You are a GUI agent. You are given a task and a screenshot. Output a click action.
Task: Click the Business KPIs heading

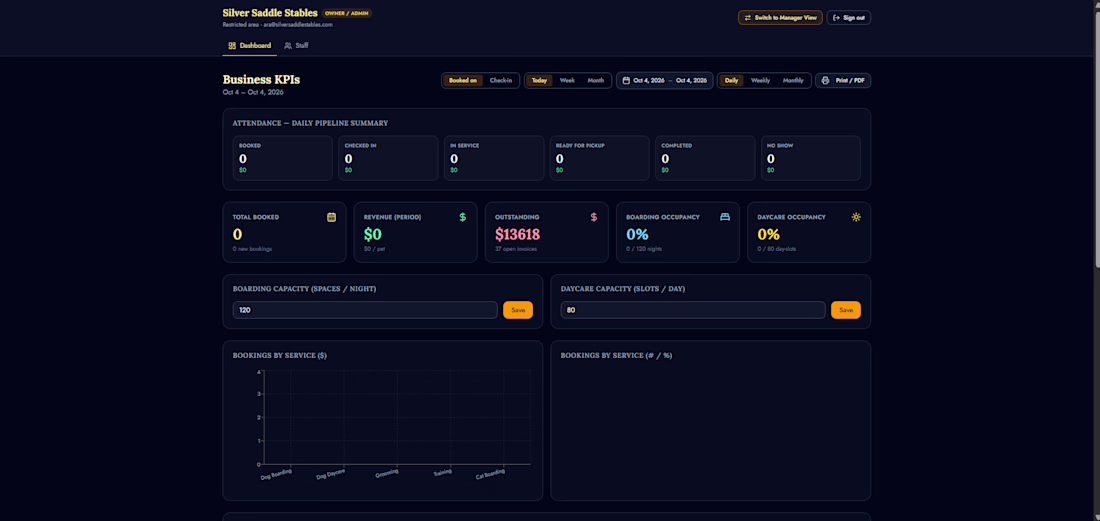tap(261, 80)
